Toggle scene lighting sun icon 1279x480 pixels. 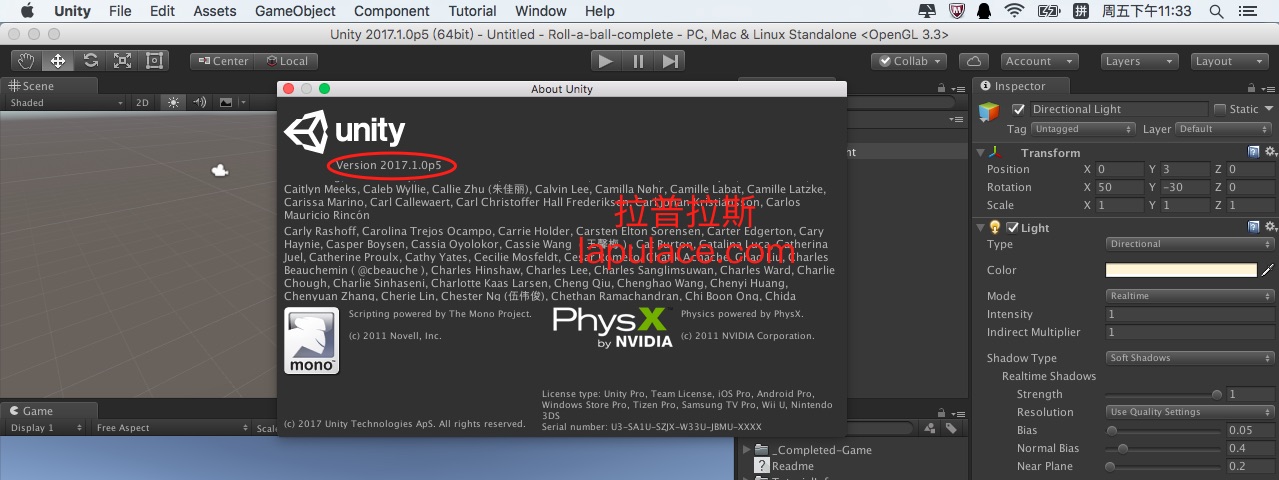pos(174,103)
